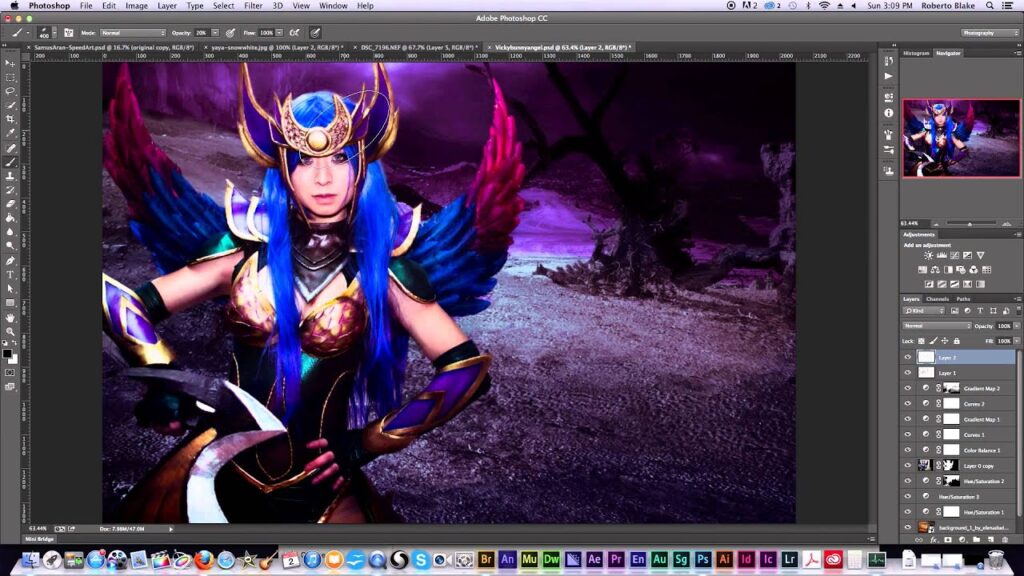Switch to the Paths tab
Image resolution: width=1024 pixels, height=576 pixels.
tap(963, 299)
